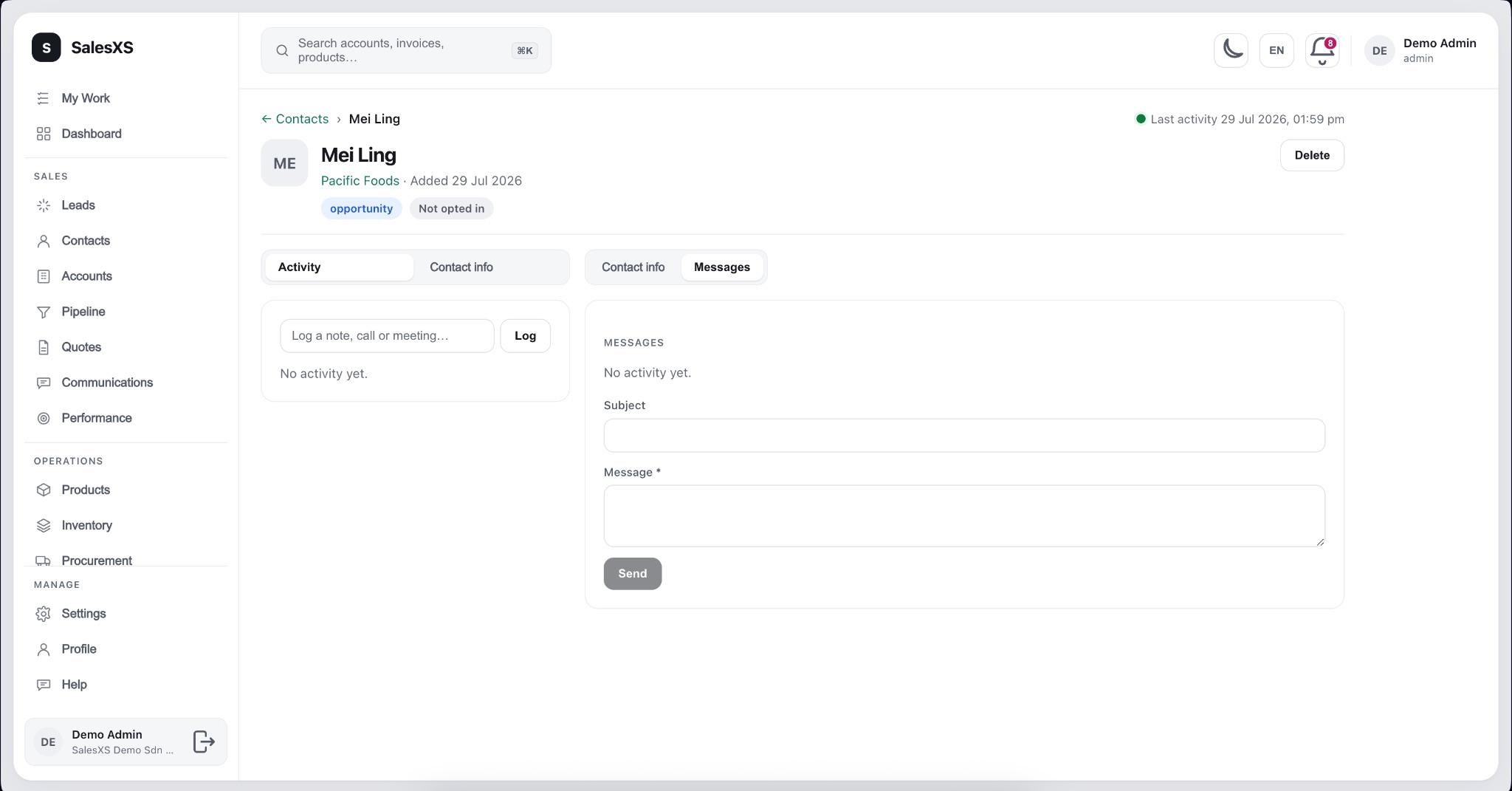
Task: Go to Pipeline via funnel icon
Action: 44,312
